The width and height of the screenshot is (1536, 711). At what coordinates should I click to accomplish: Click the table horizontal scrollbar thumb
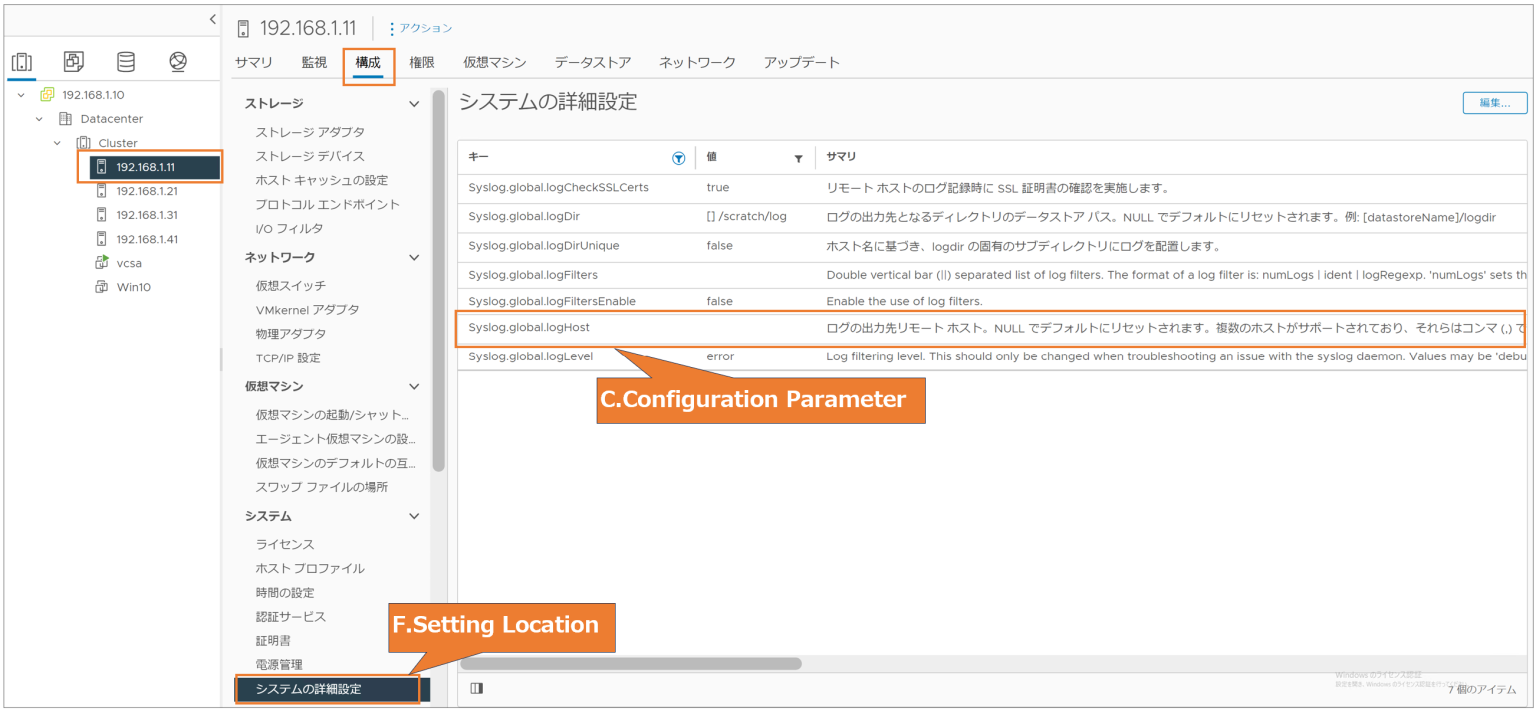631,663
